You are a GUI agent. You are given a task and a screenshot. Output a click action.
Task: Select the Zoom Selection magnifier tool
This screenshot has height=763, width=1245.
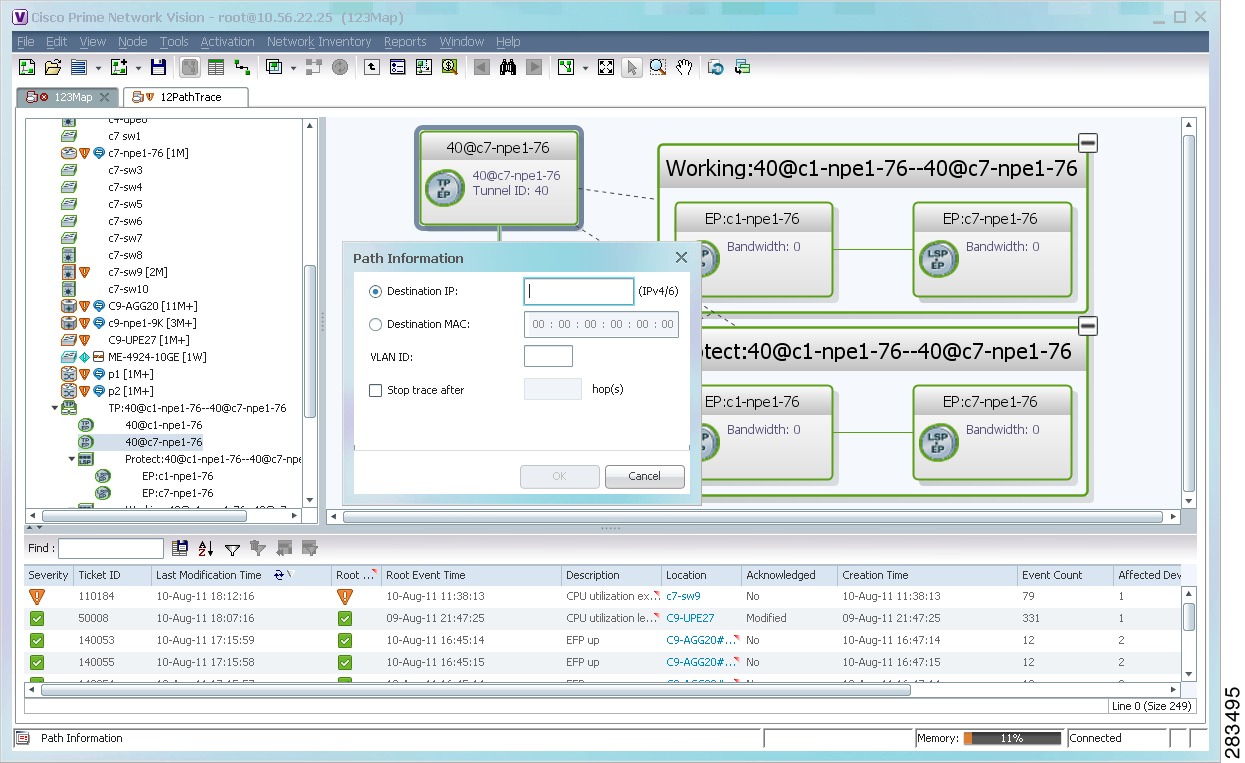coord(658,67)
